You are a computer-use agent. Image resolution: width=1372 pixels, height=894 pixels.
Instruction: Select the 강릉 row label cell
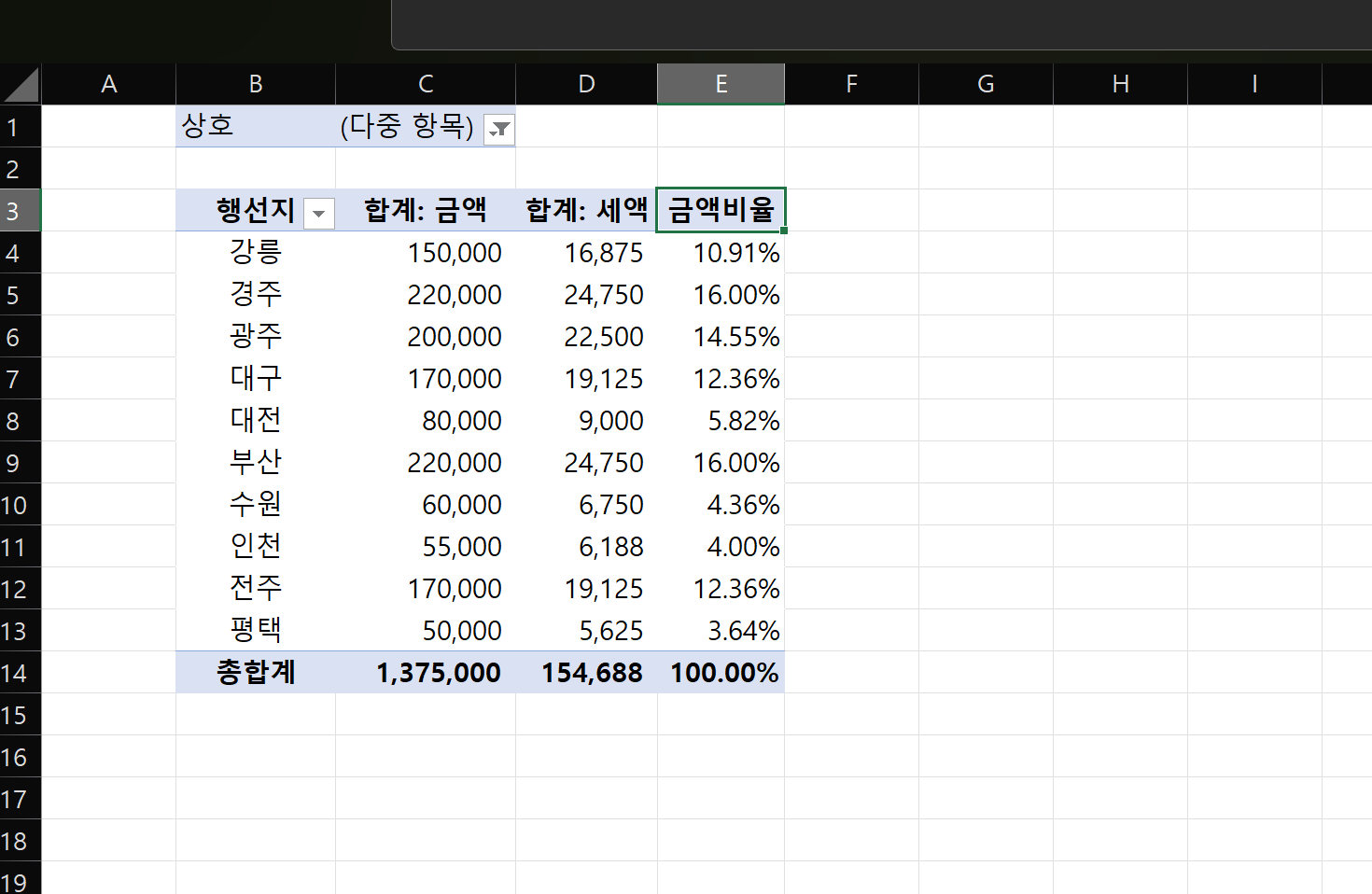point(255,252)
